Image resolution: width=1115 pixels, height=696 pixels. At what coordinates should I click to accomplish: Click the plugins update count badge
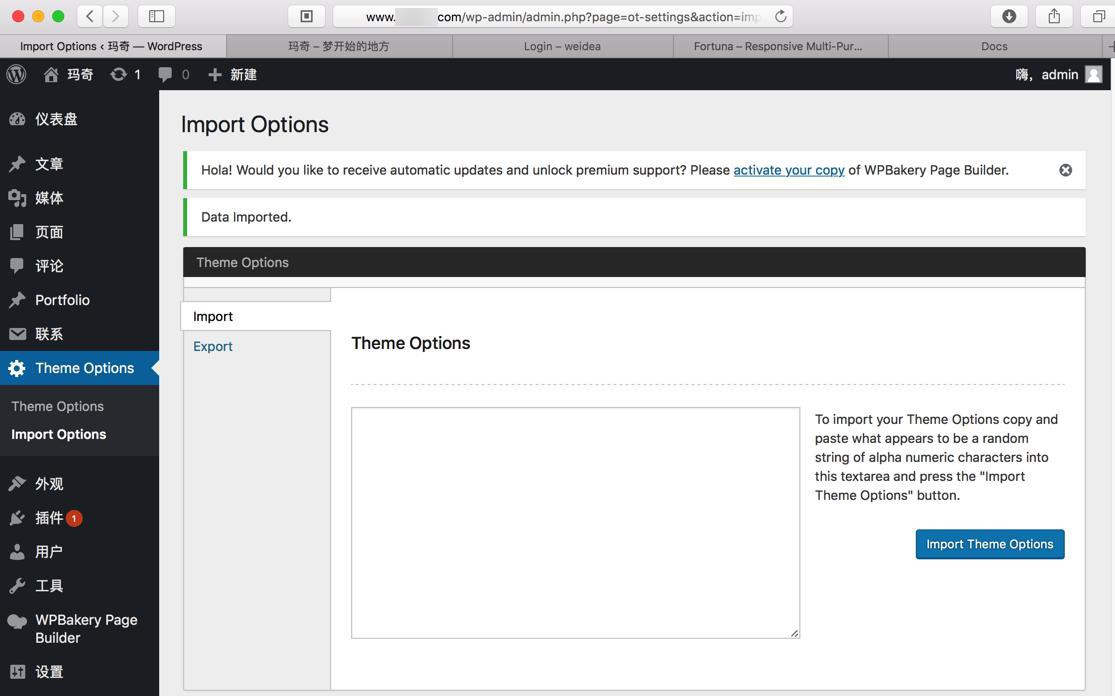[74, 518]
